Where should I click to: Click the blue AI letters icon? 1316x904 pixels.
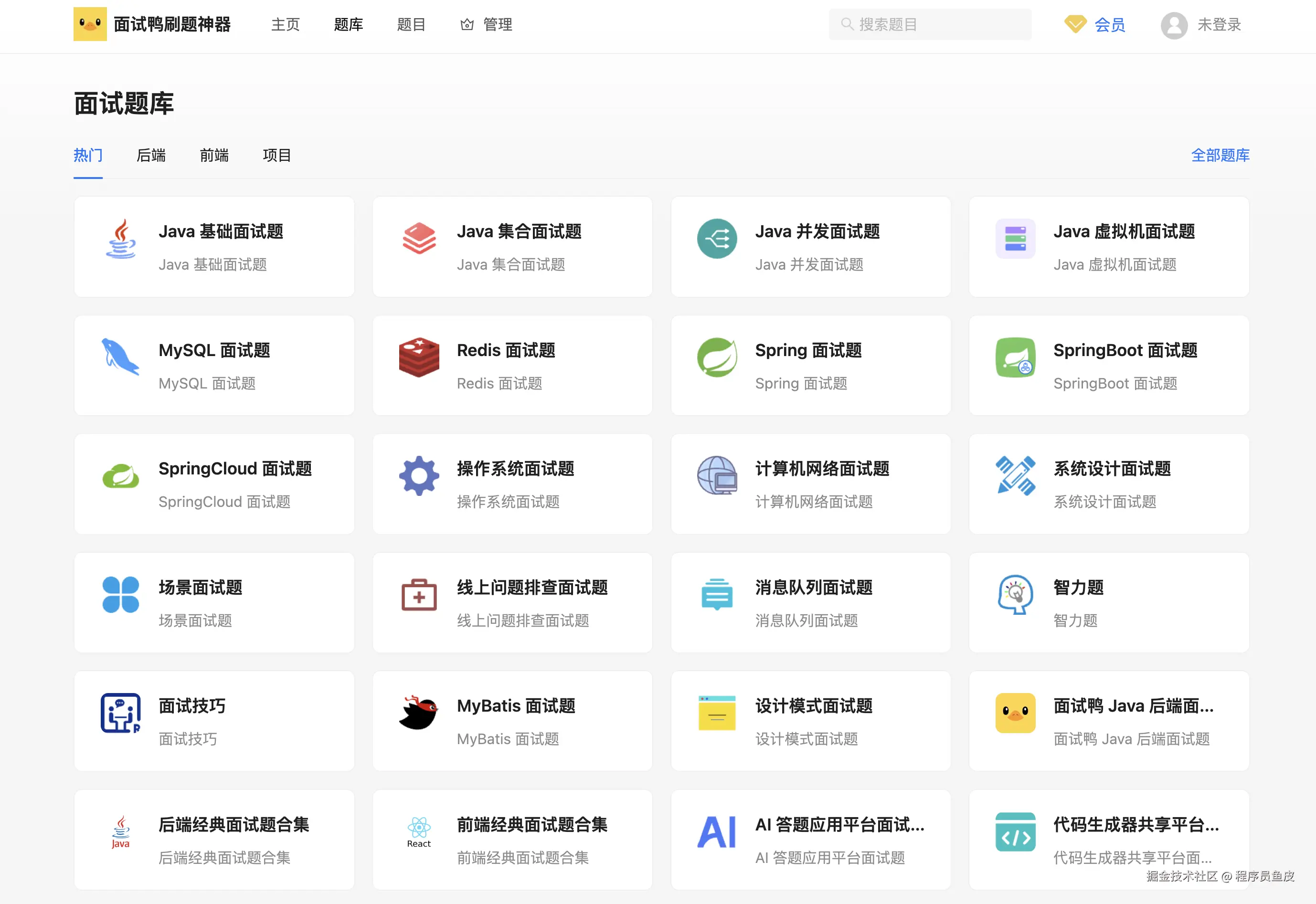click(717, 831)
